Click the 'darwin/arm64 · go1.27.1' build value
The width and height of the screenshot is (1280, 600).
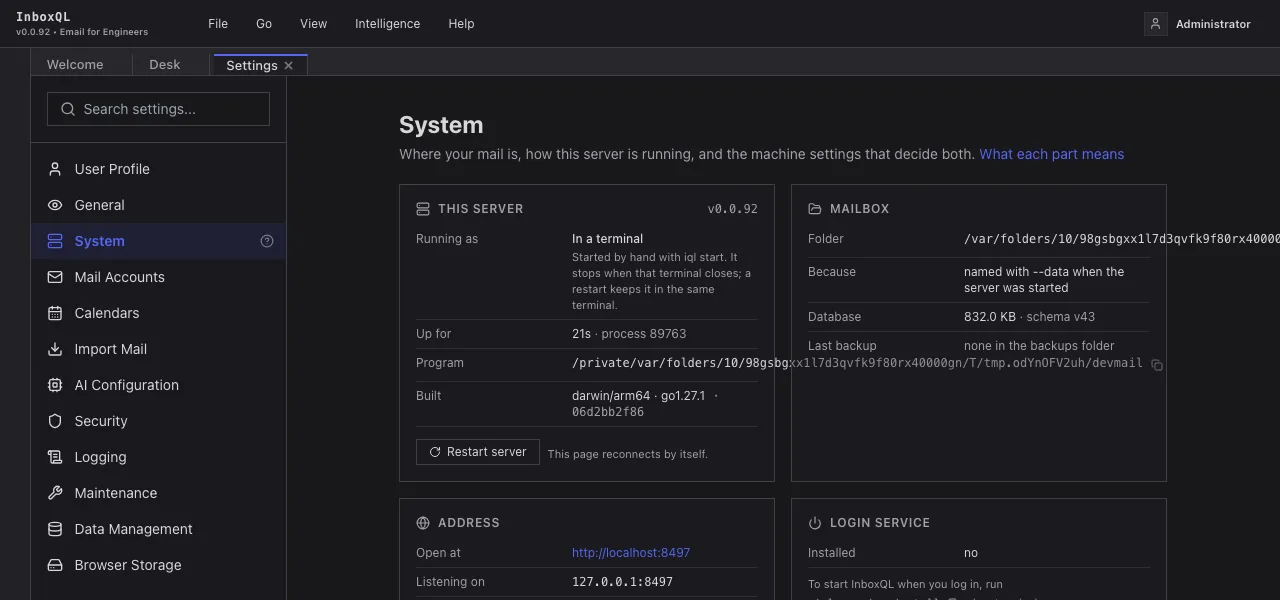(638, 396)
